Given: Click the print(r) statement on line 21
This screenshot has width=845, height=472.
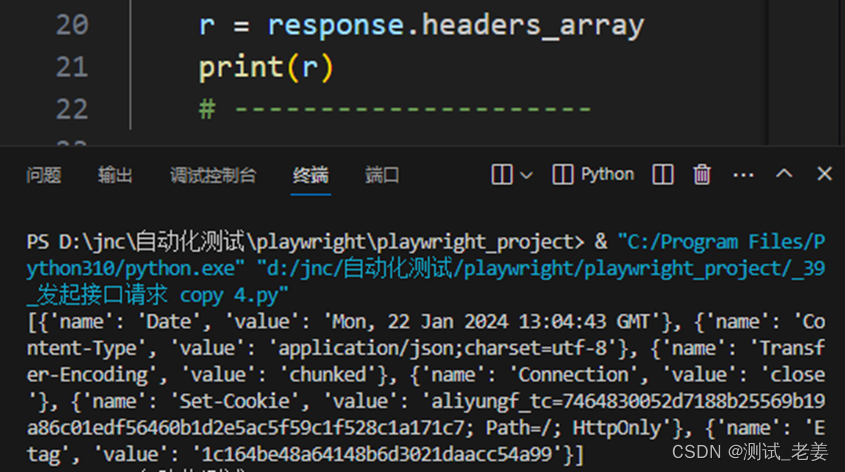Looking at the screenshot, I should (266, 68).
